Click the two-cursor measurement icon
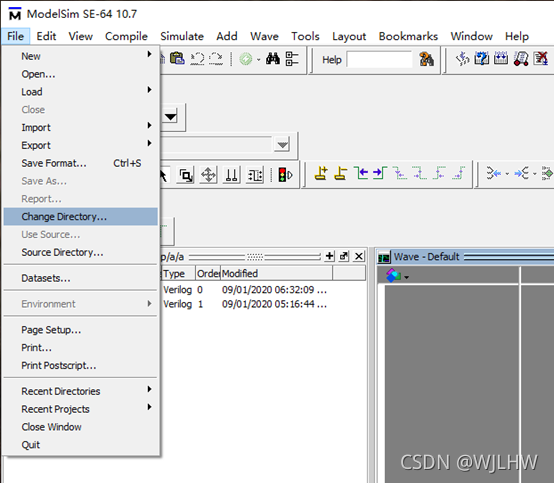The height and width of the screenshot is (483, 554). [x=231, y=175]
